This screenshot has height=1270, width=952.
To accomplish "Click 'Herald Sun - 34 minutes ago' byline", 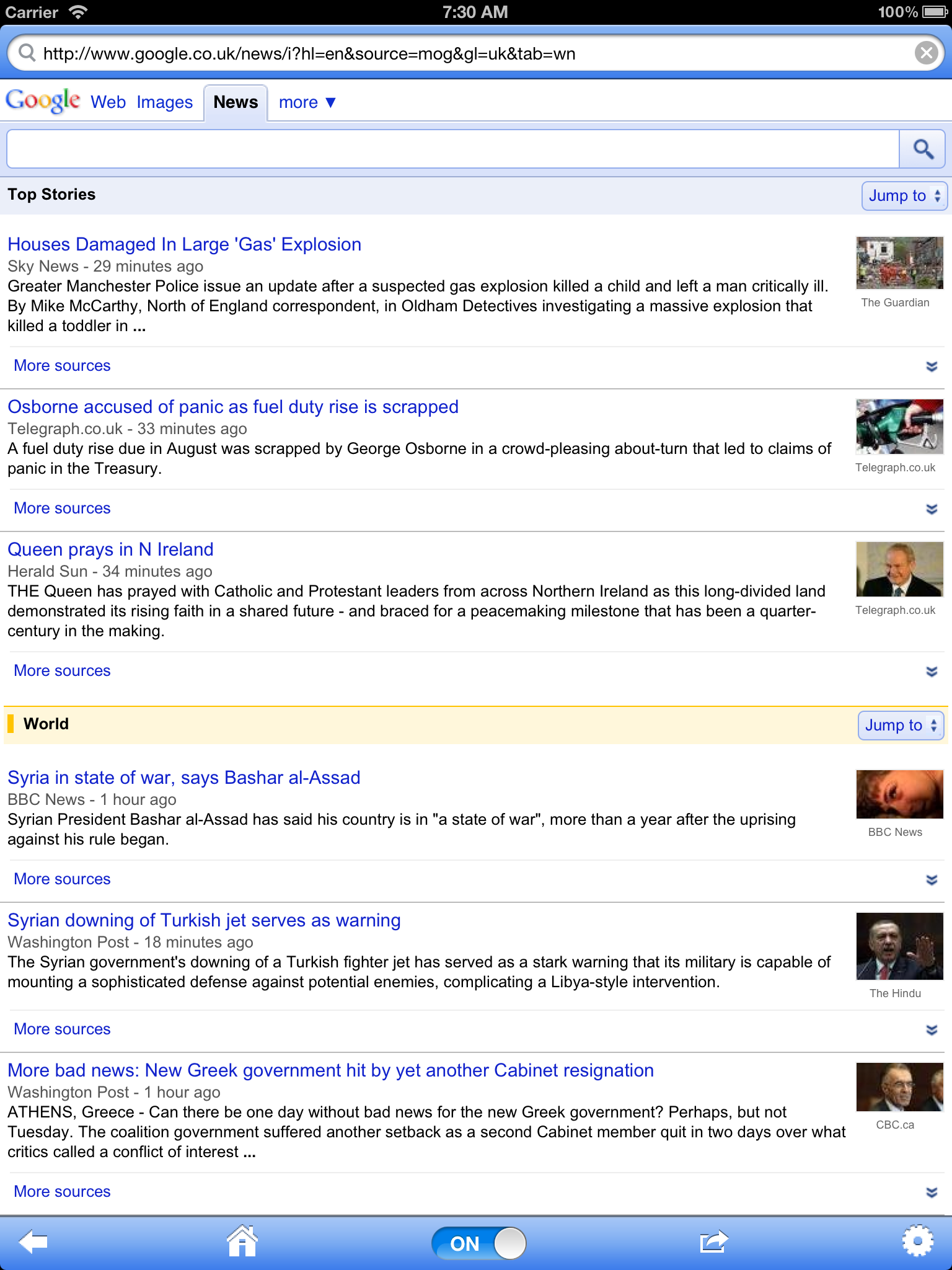I will (x=110, y=571).
